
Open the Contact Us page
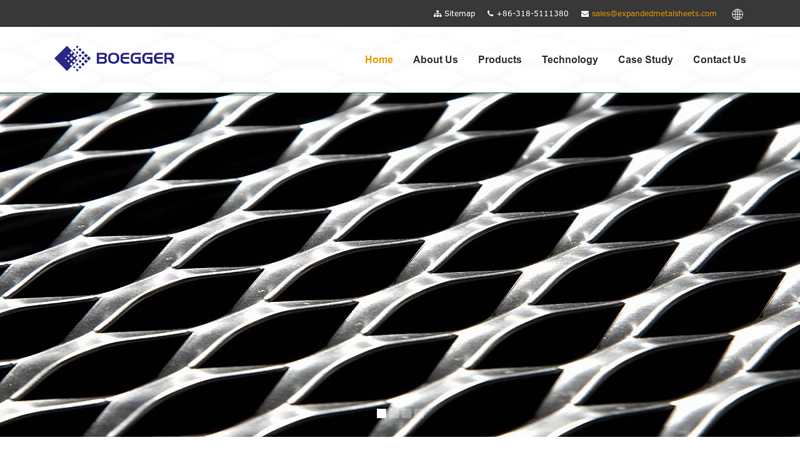point(719,60)
